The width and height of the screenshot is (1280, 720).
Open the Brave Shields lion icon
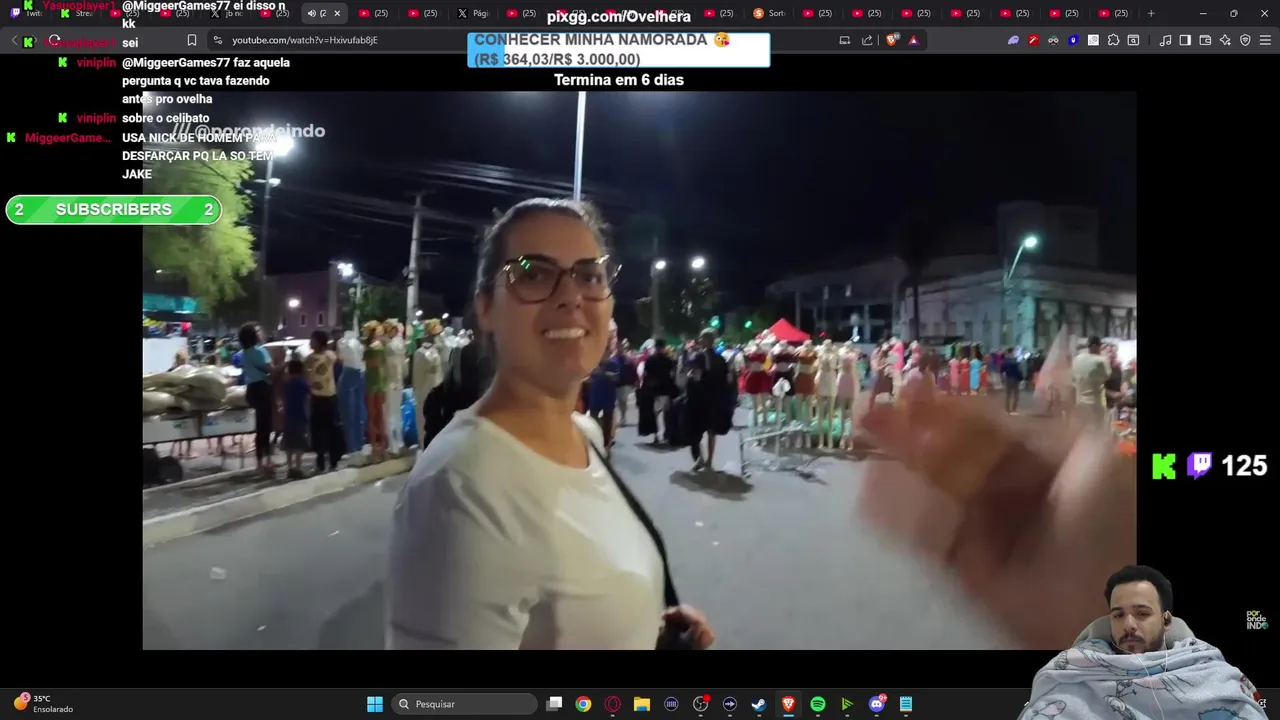[x=892, y=40]
